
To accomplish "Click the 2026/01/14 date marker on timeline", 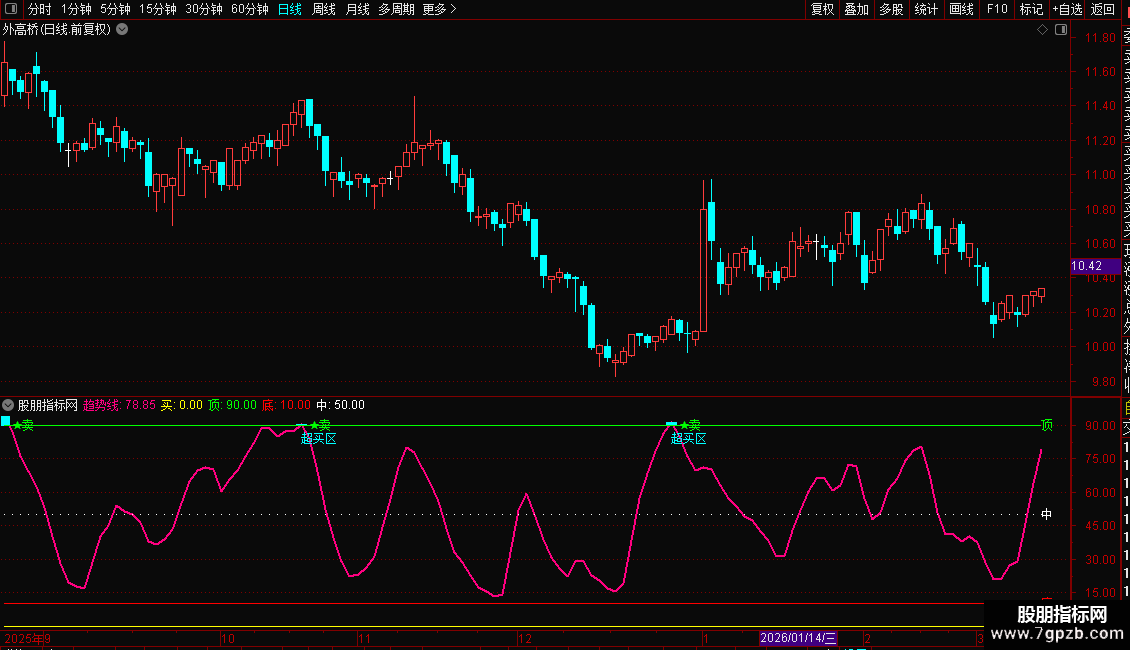I will coord(798,638).
